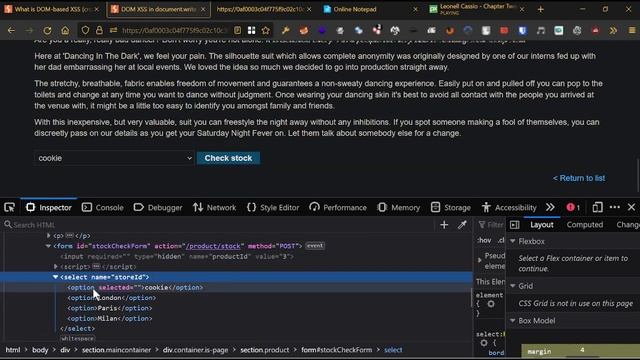Open the Firefox hamburger menu
The width and height of the screenshot is (640, 360).
[632, 30]
